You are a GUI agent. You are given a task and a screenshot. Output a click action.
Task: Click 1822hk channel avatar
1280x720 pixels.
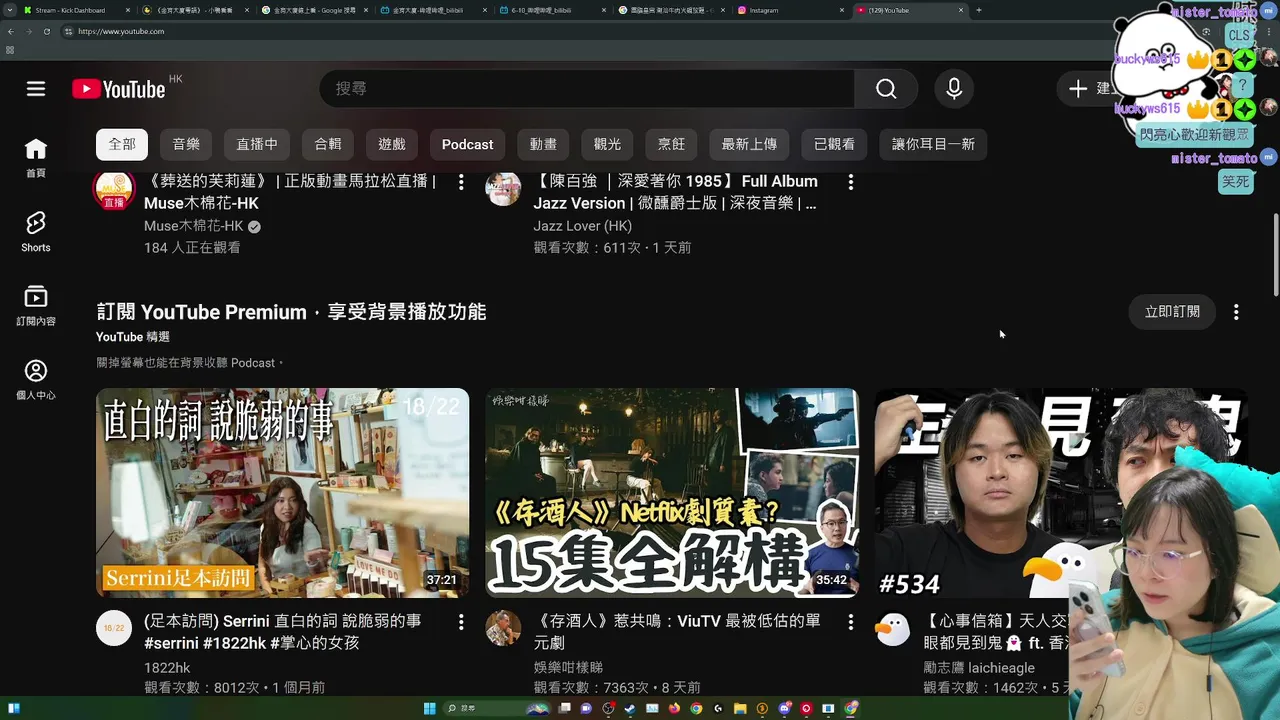[114, 628]
